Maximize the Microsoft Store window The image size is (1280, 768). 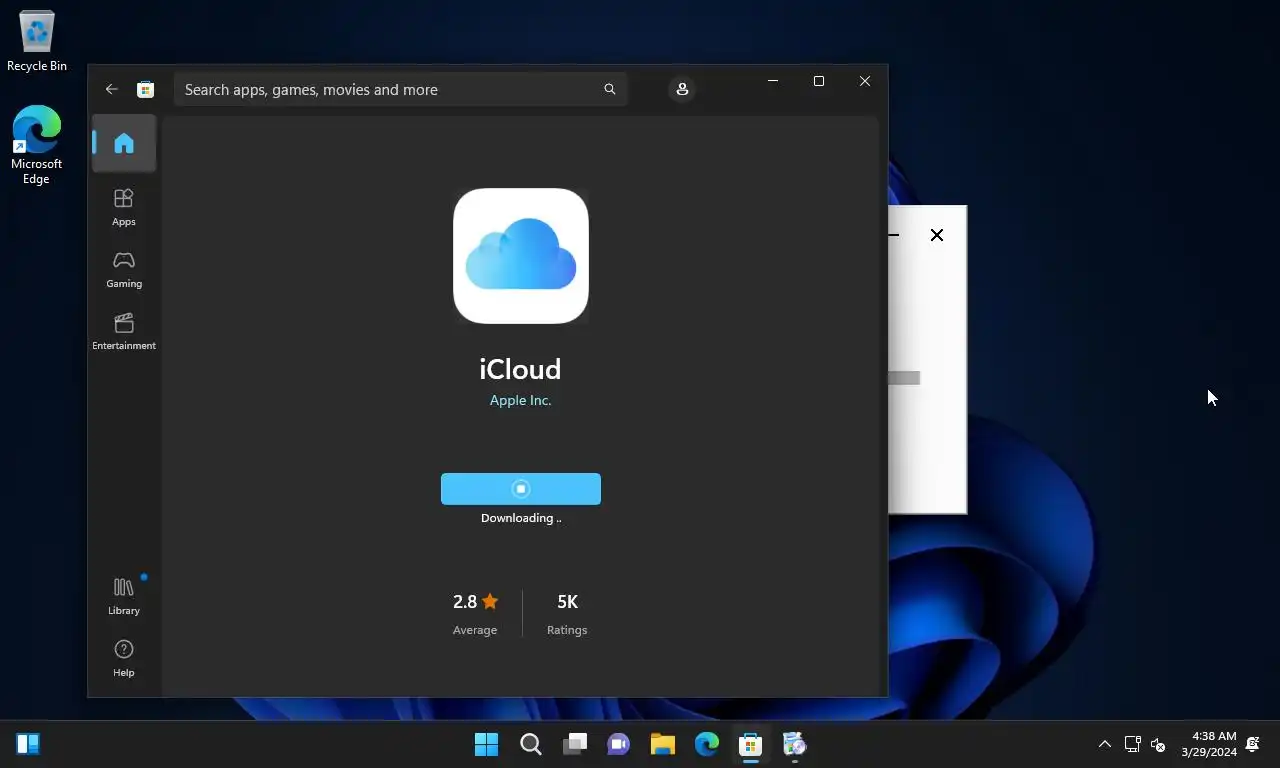point(819,81)
